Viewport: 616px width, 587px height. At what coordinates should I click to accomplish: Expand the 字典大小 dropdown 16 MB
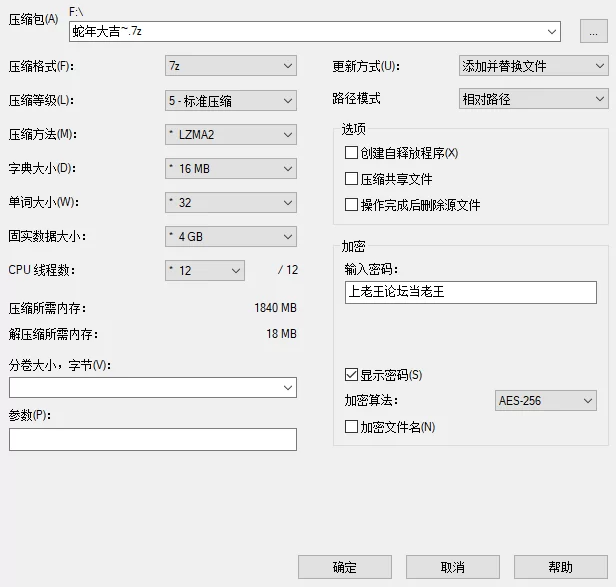[231, 169]
